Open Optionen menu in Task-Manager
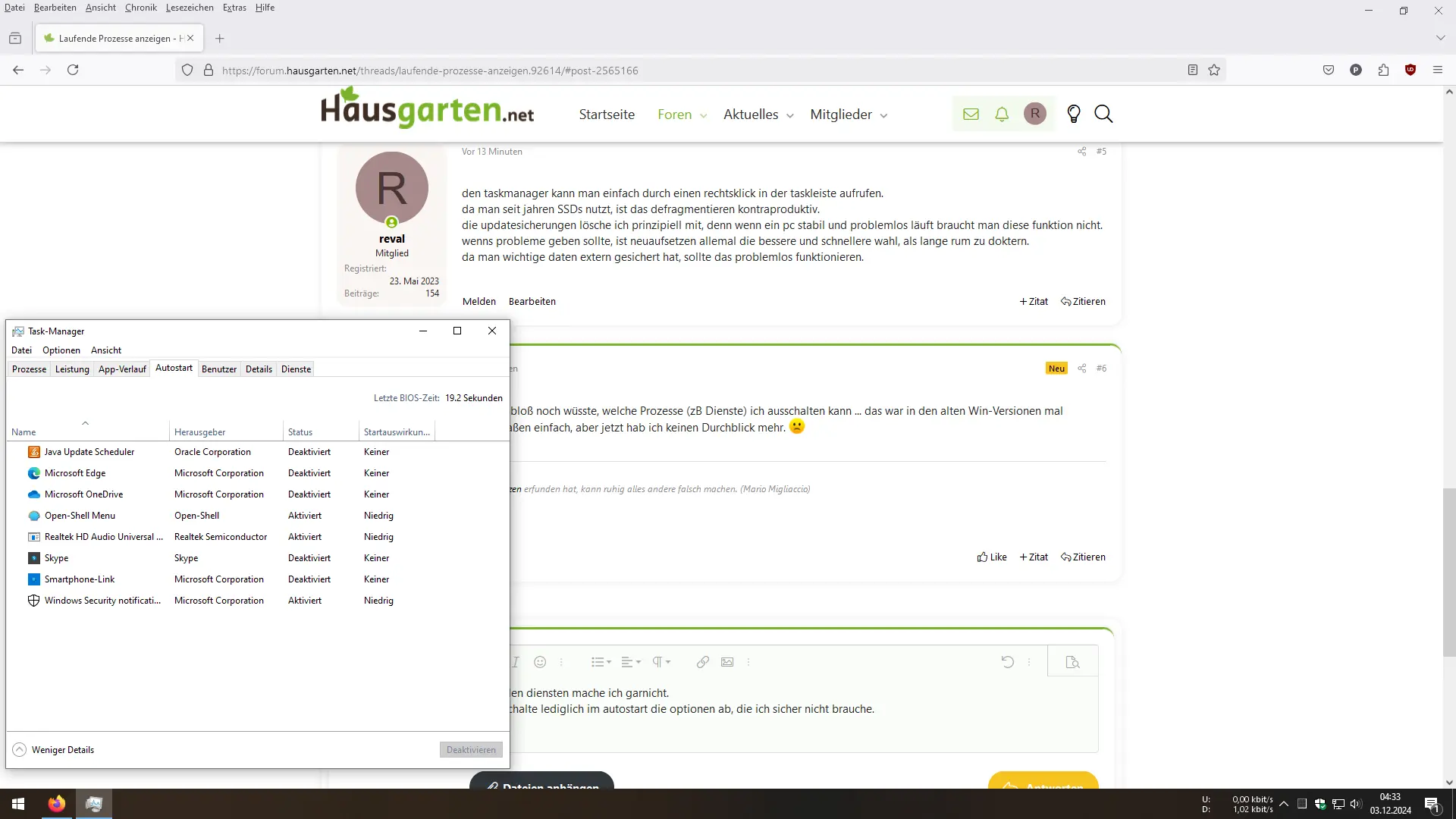The image size is (1456, 819). point(61,350)
